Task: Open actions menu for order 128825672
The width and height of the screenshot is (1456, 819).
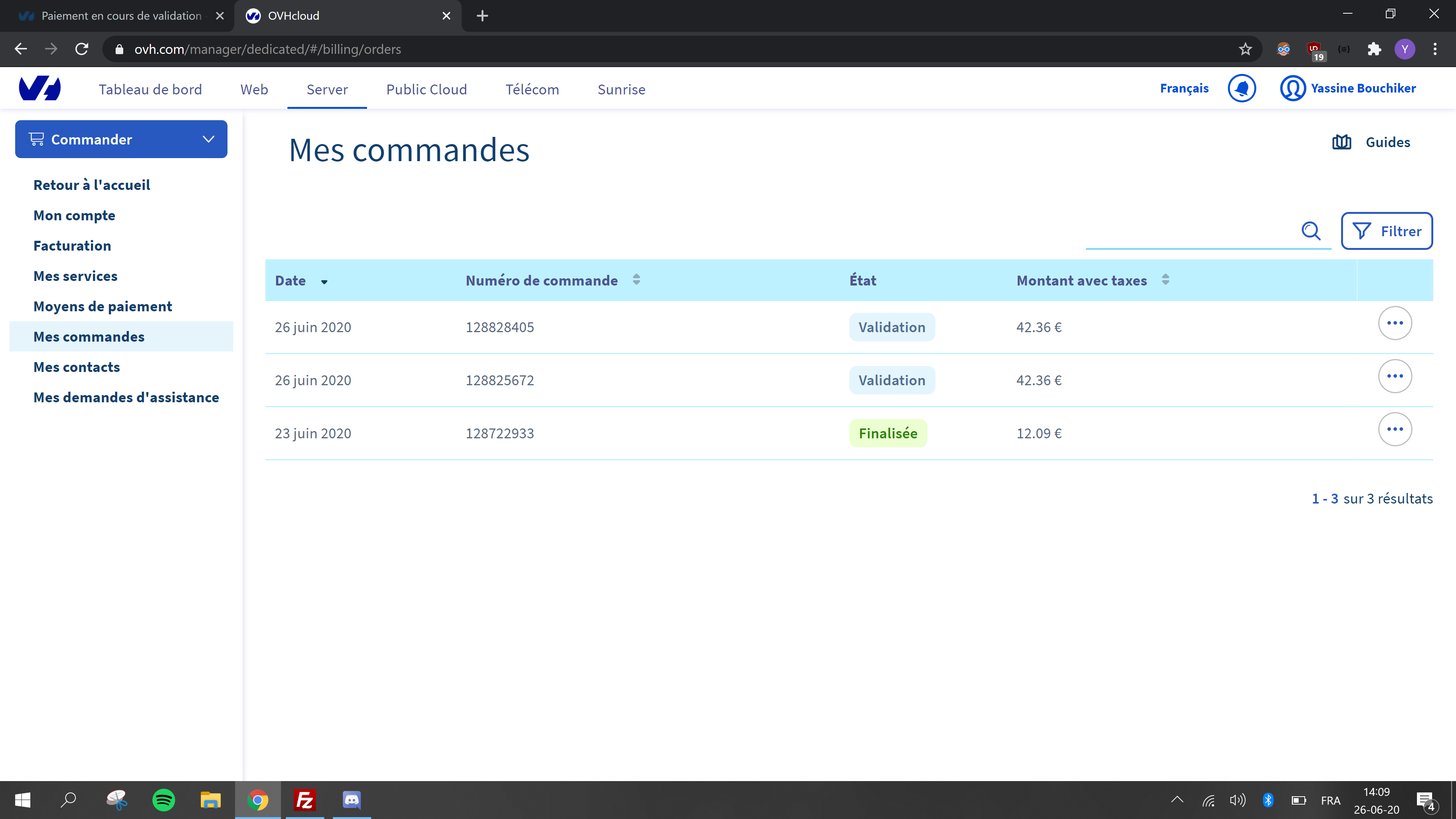Action: coord(1395,376)
